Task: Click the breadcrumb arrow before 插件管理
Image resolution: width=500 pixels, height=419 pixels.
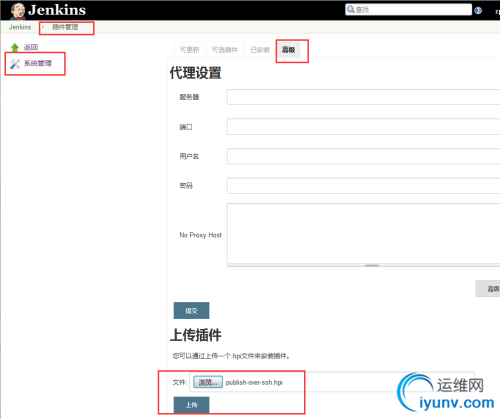Action: click(43, 27)
